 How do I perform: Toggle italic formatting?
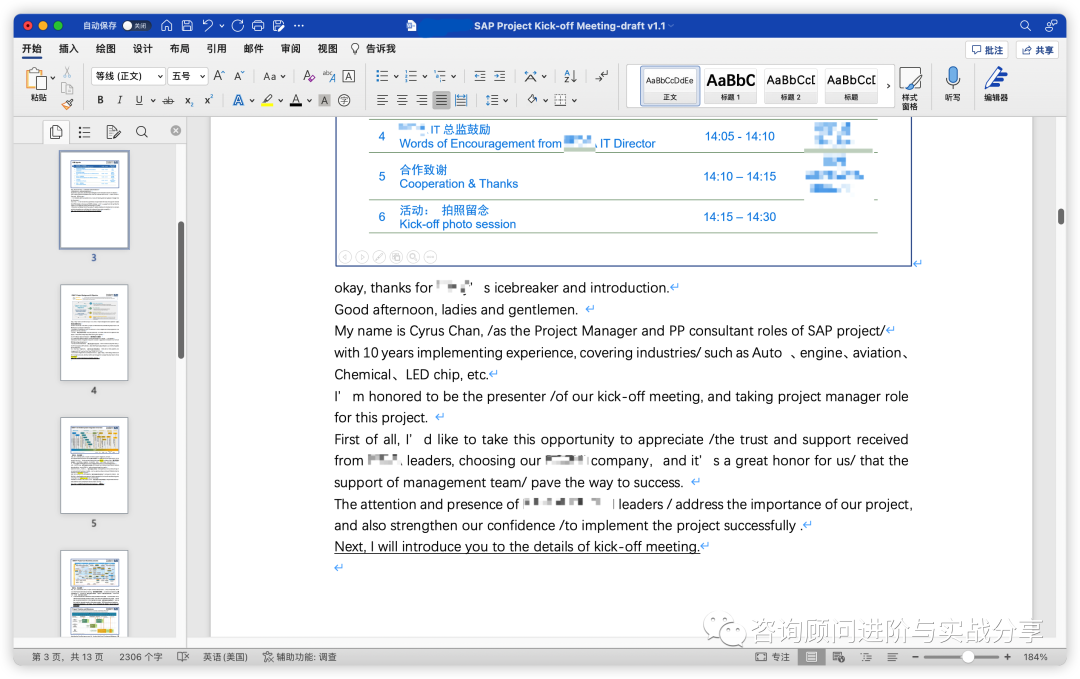click(x=120, y=100)
